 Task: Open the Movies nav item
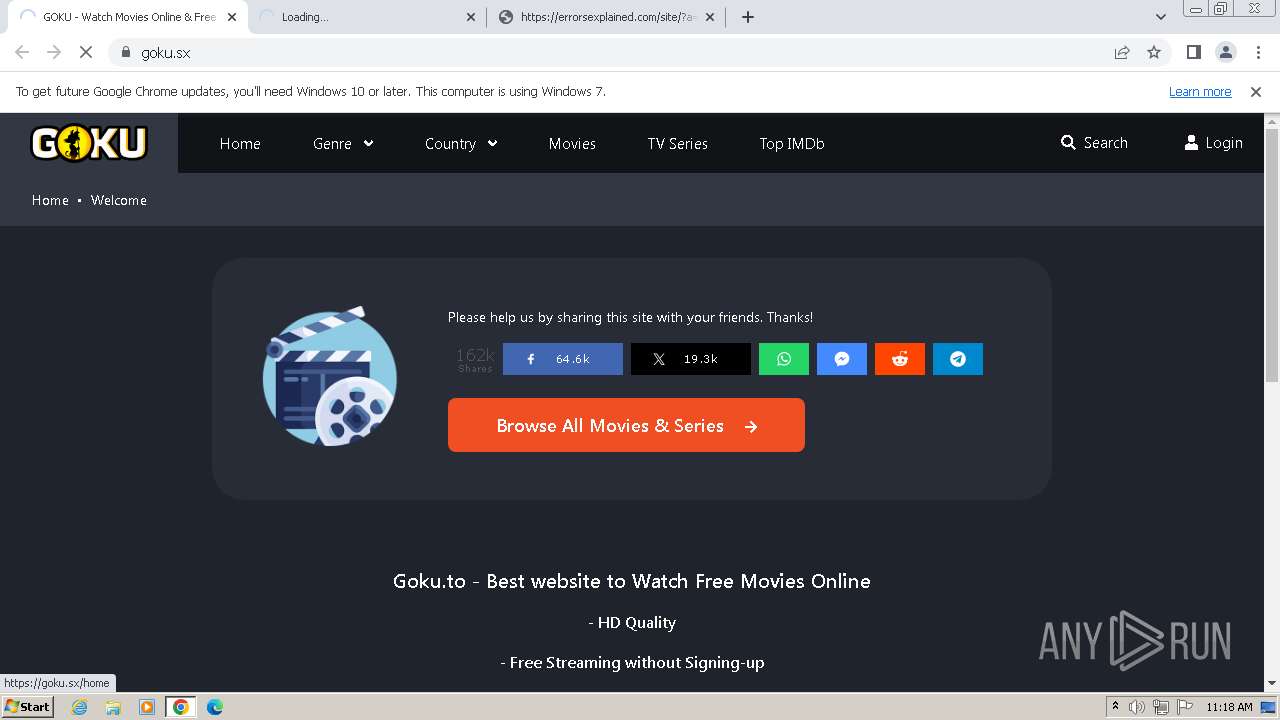572,143
